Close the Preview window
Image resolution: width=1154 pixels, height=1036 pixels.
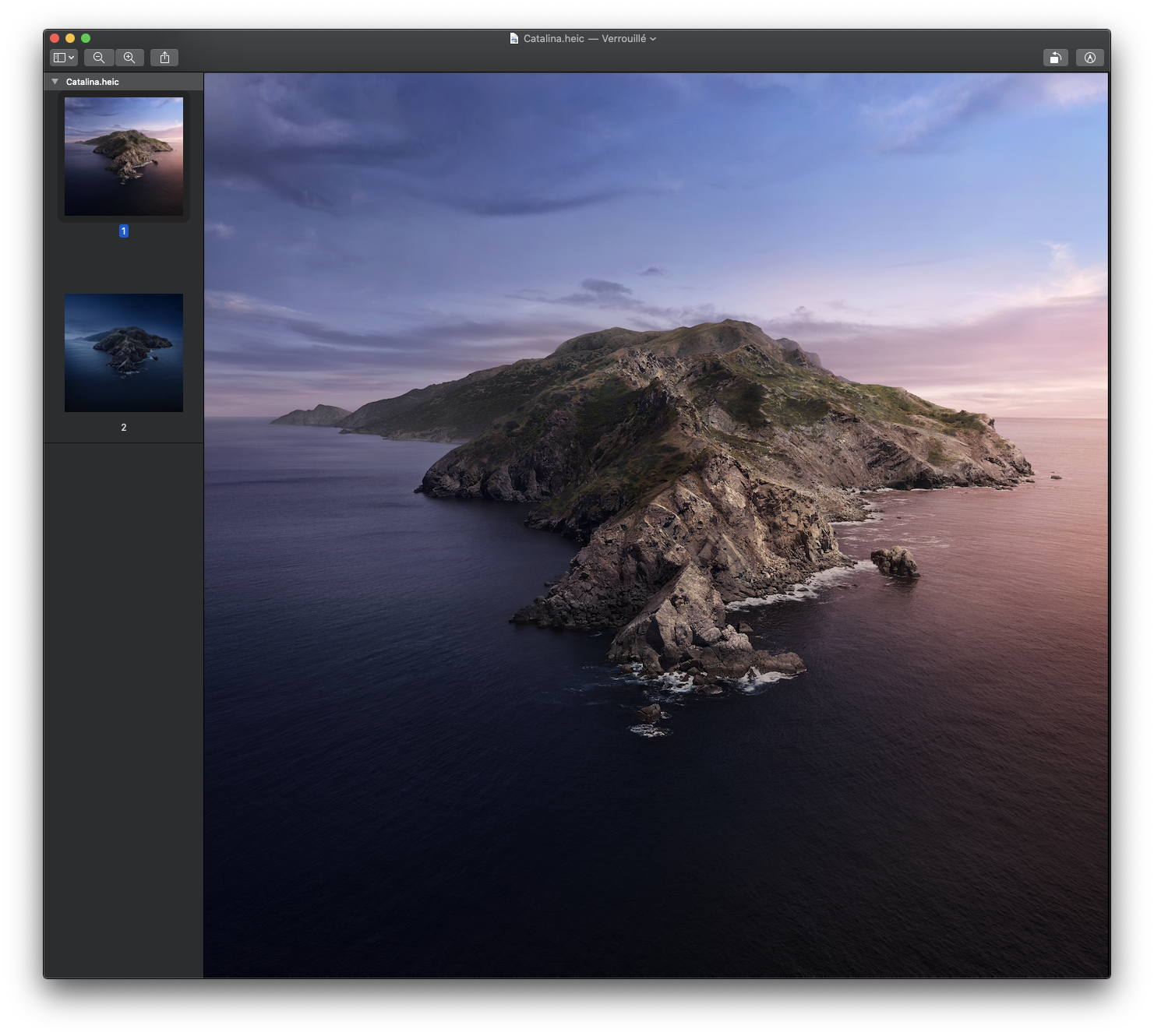click(x=55, y=38)
